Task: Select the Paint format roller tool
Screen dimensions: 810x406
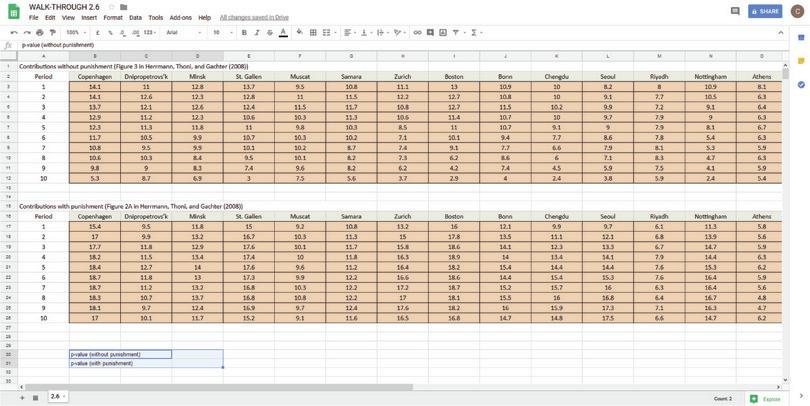Action: [x=52, y=33]
